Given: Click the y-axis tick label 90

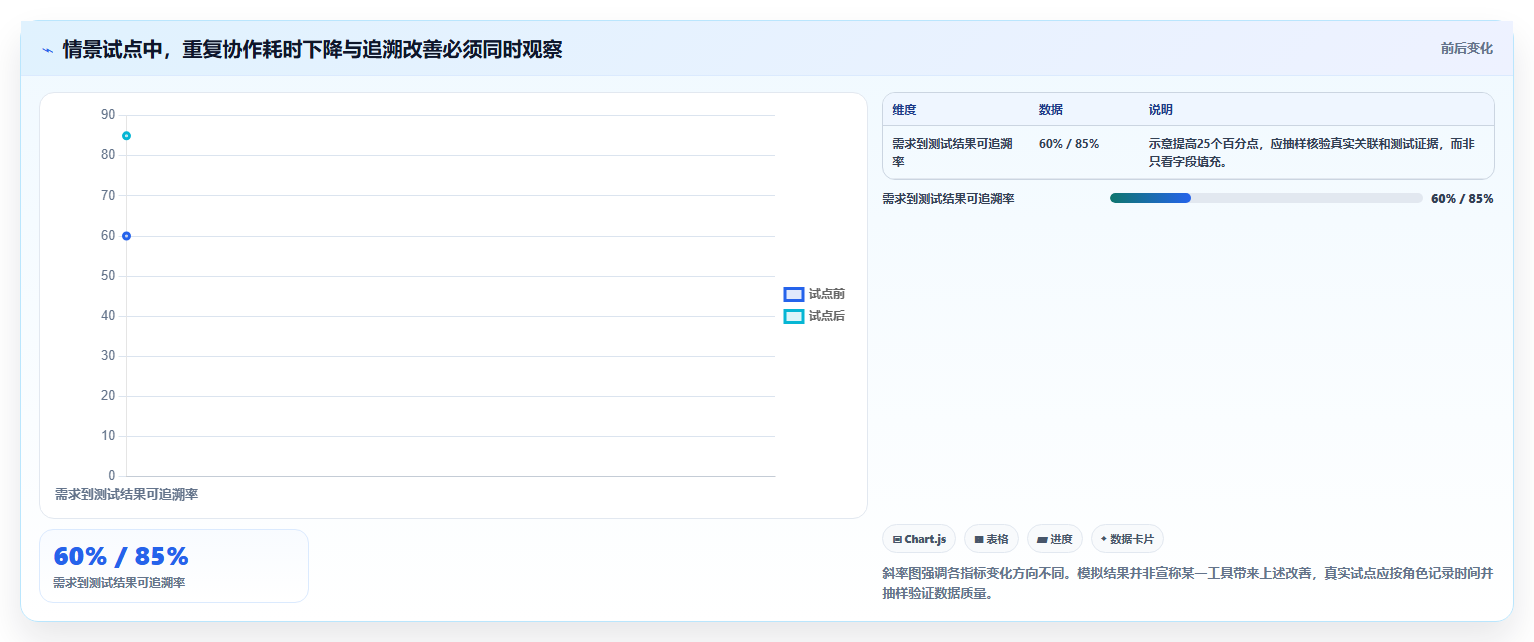Looking at the screenshot, I should [x=108, y=115].
